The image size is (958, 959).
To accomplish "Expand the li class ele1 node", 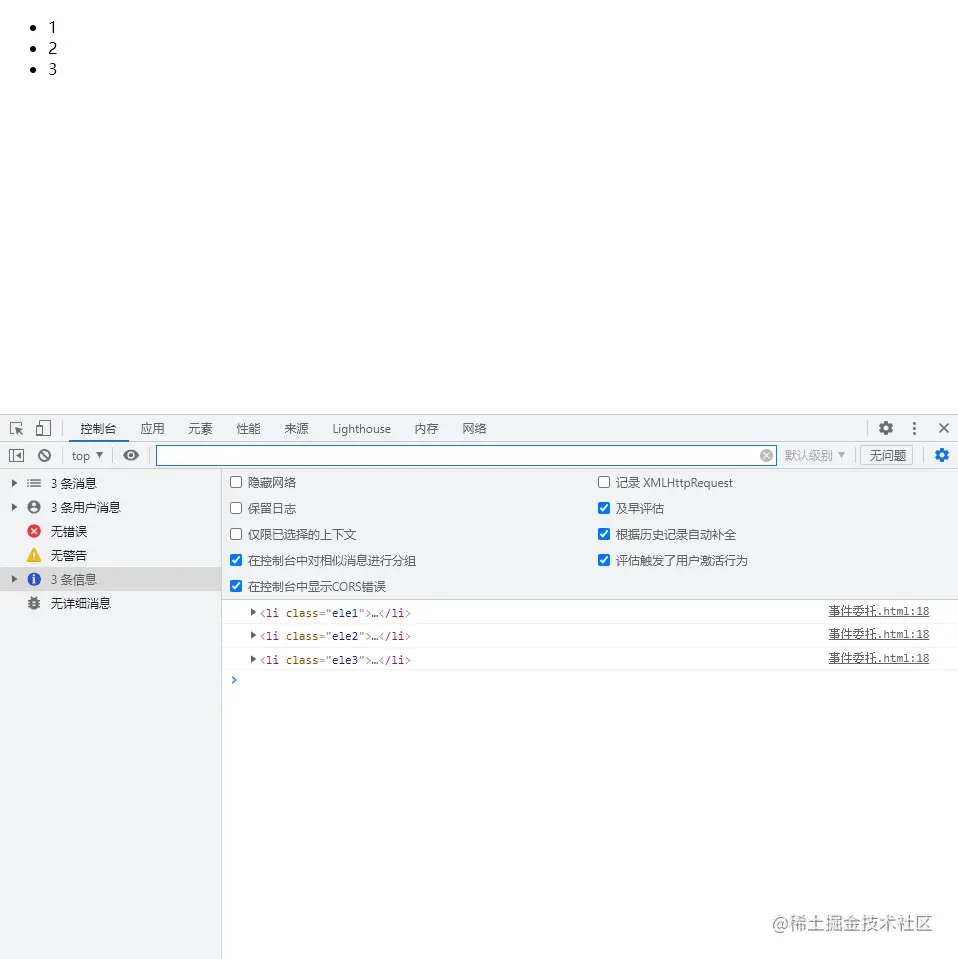I will 253,612.
